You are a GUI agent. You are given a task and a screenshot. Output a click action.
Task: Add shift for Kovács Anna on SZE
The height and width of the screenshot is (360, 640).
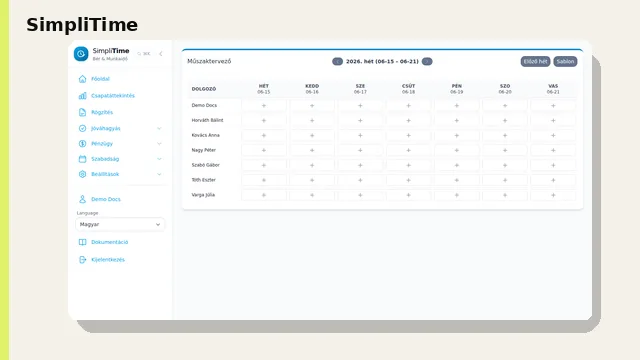[360, 136]
